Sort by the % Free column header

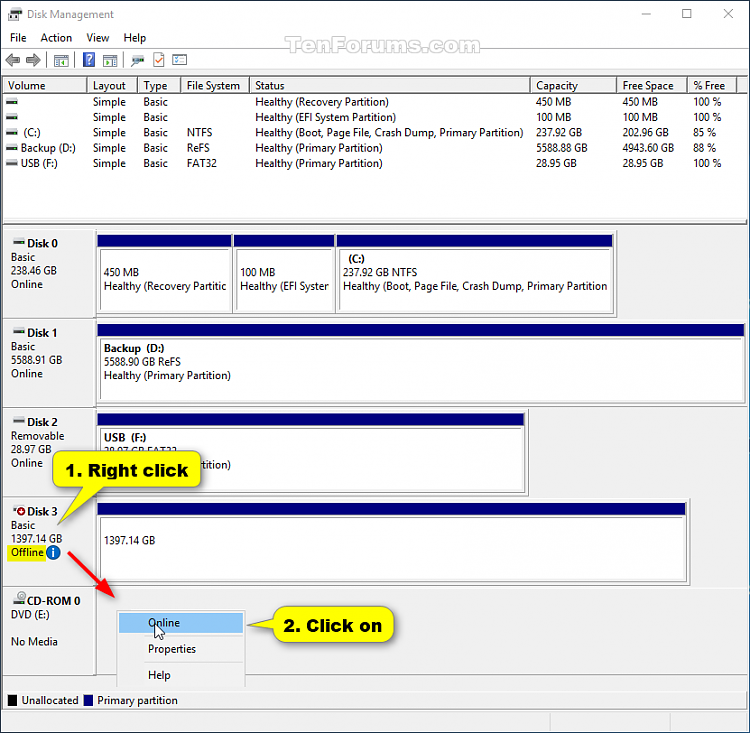(x=712, y=85)
